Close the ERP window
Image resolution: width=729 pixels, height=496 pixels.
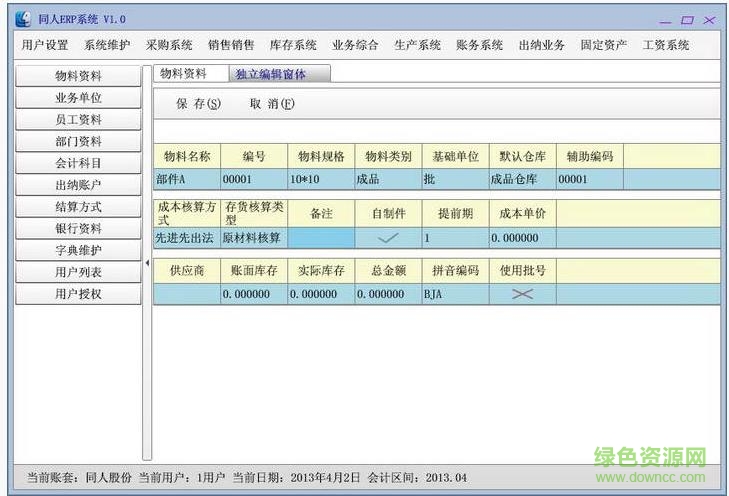[709, 20]
